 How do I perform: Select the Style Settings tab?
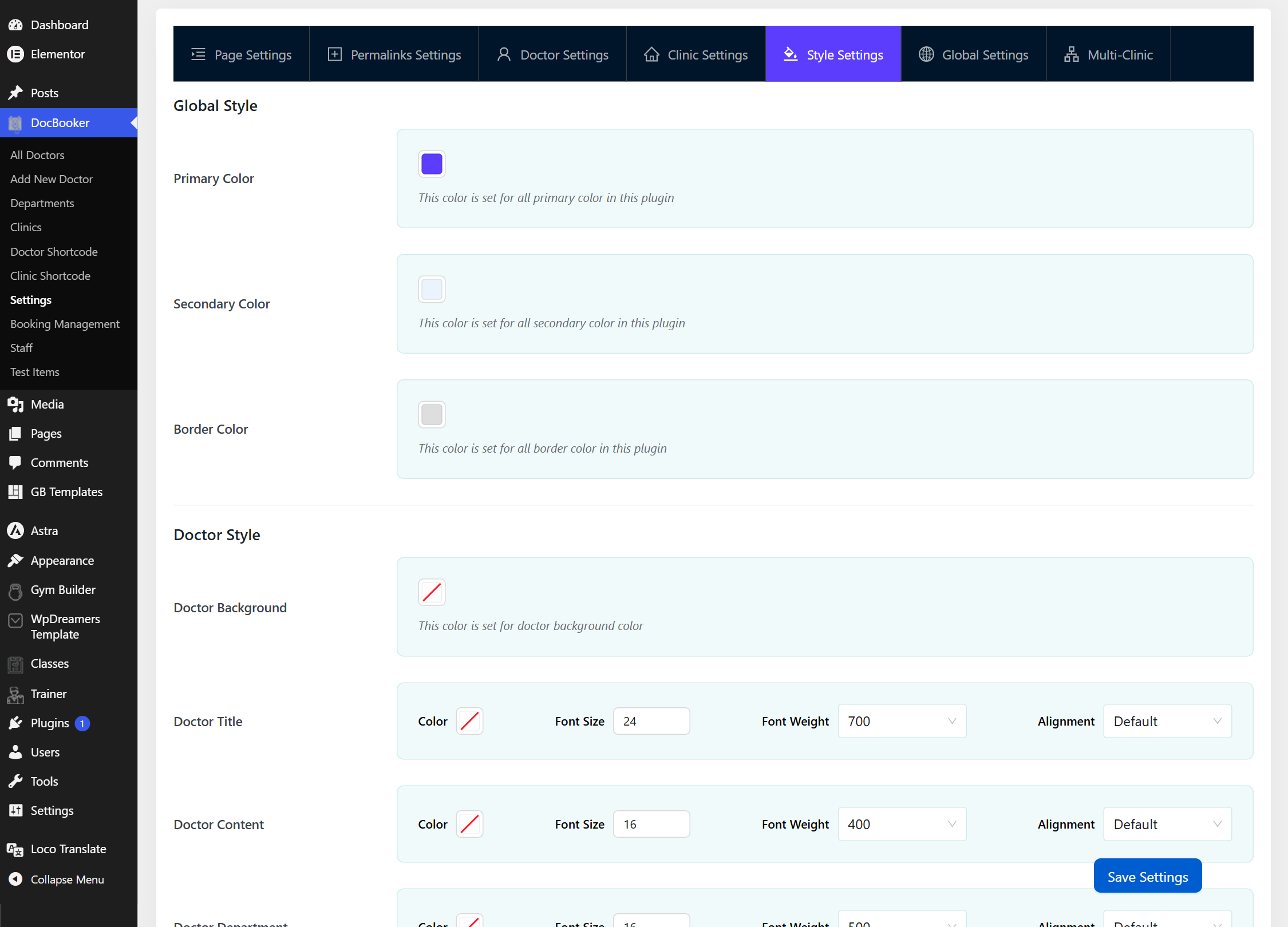pos(833,54)
